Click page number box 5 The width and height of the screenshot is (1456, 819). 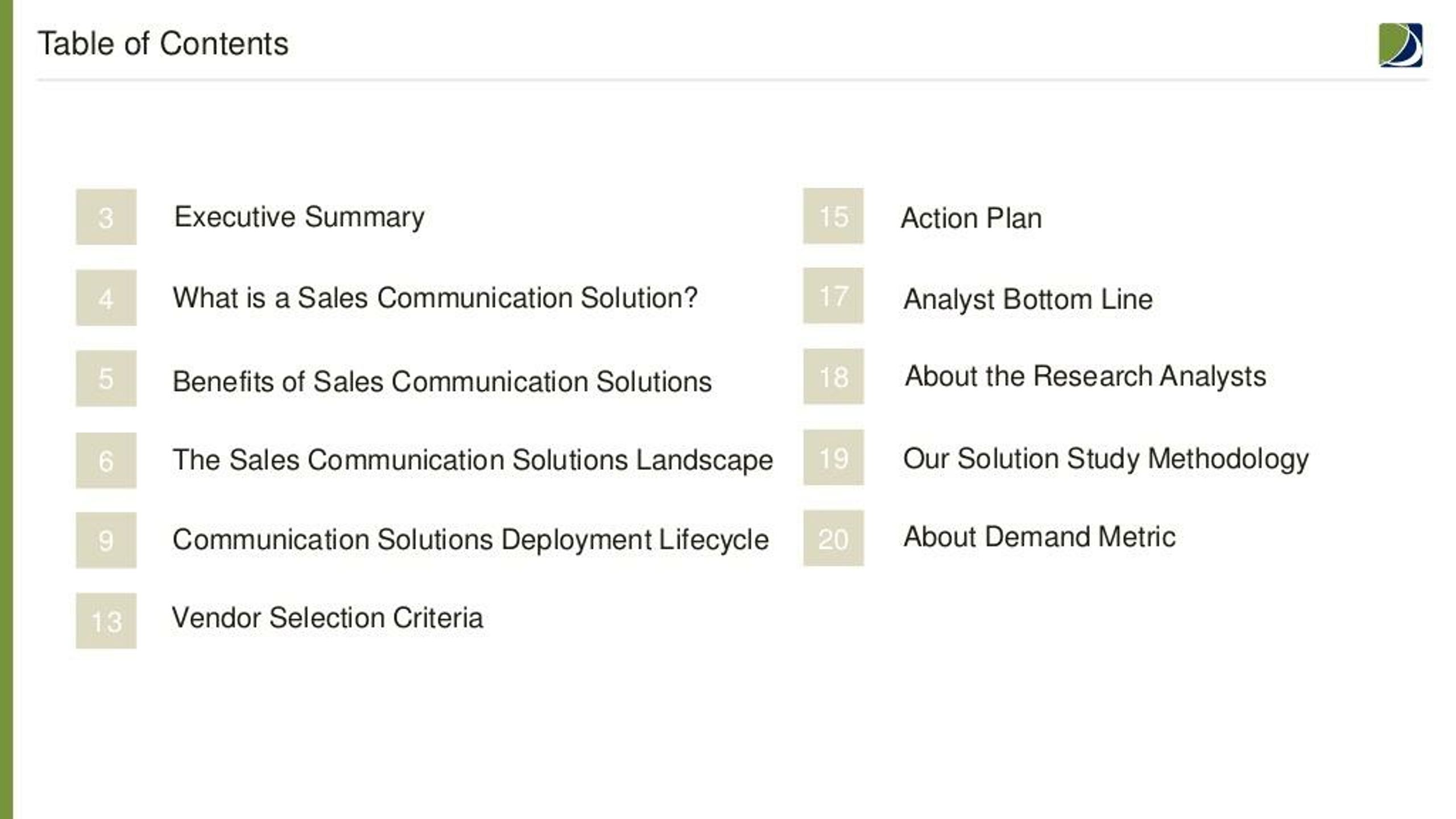[106, 378]
